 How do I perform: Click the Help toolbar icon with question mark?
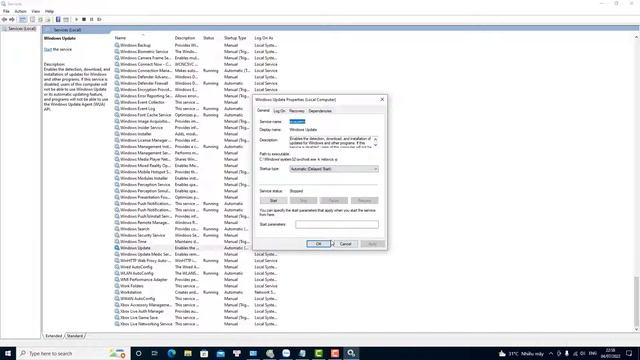pos(58,20)
